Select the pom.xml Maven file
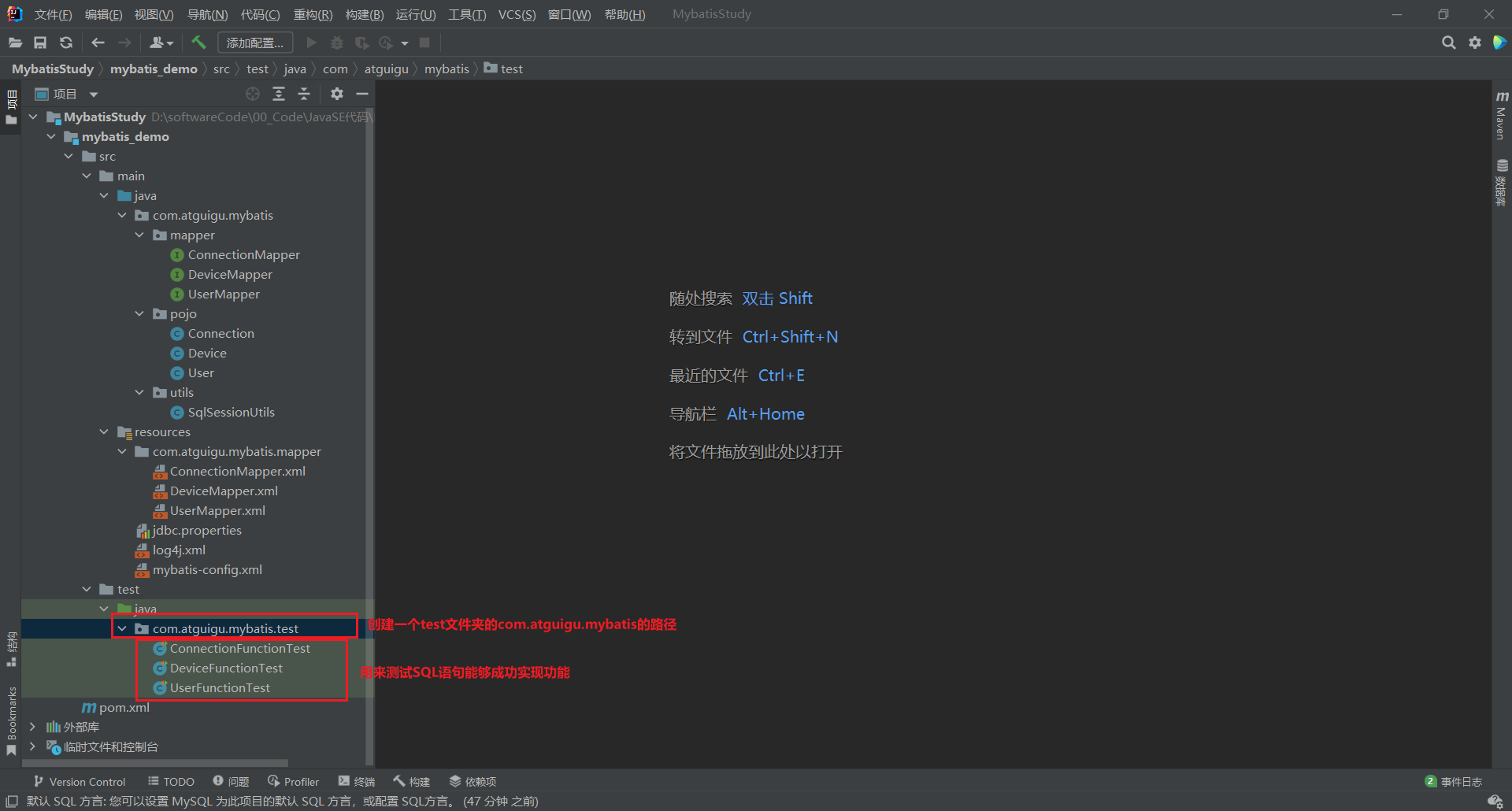Screen dimensions: 1512x811 coord(116,708)
